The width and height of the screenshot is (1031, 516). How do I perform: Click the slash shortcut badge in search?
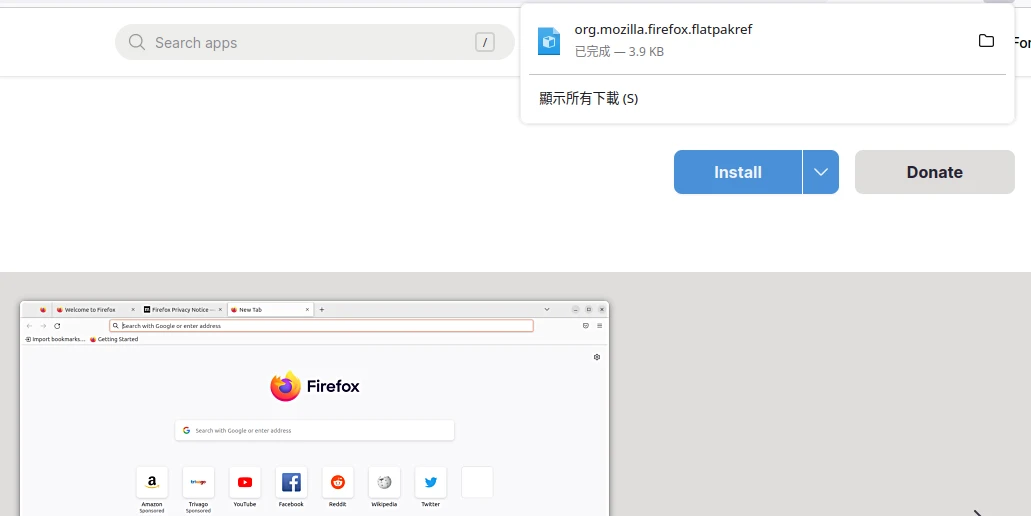[485, 43]
